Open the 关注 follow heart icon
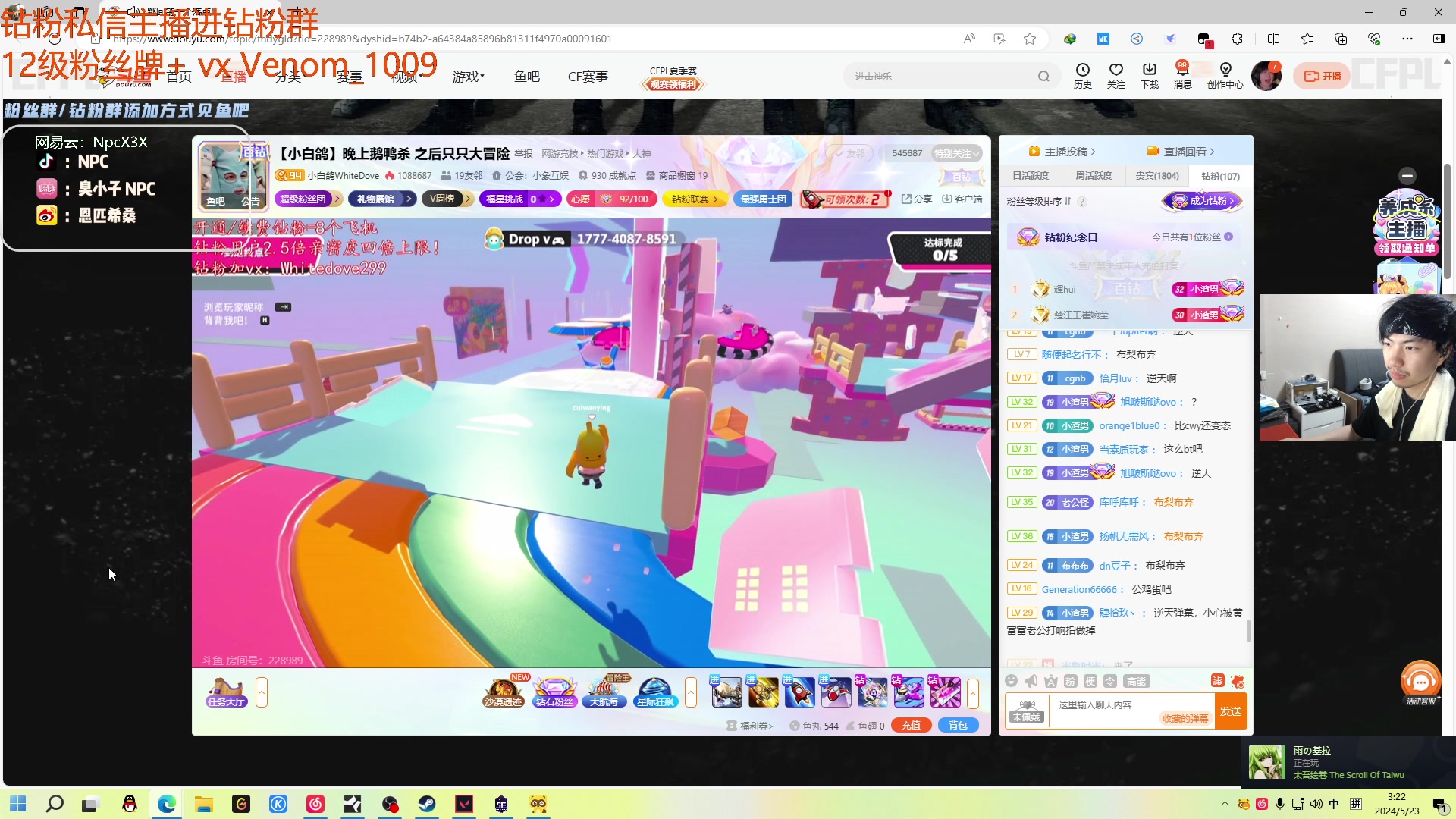This screenshot has height=819, width=1456. click(1116, 75)
